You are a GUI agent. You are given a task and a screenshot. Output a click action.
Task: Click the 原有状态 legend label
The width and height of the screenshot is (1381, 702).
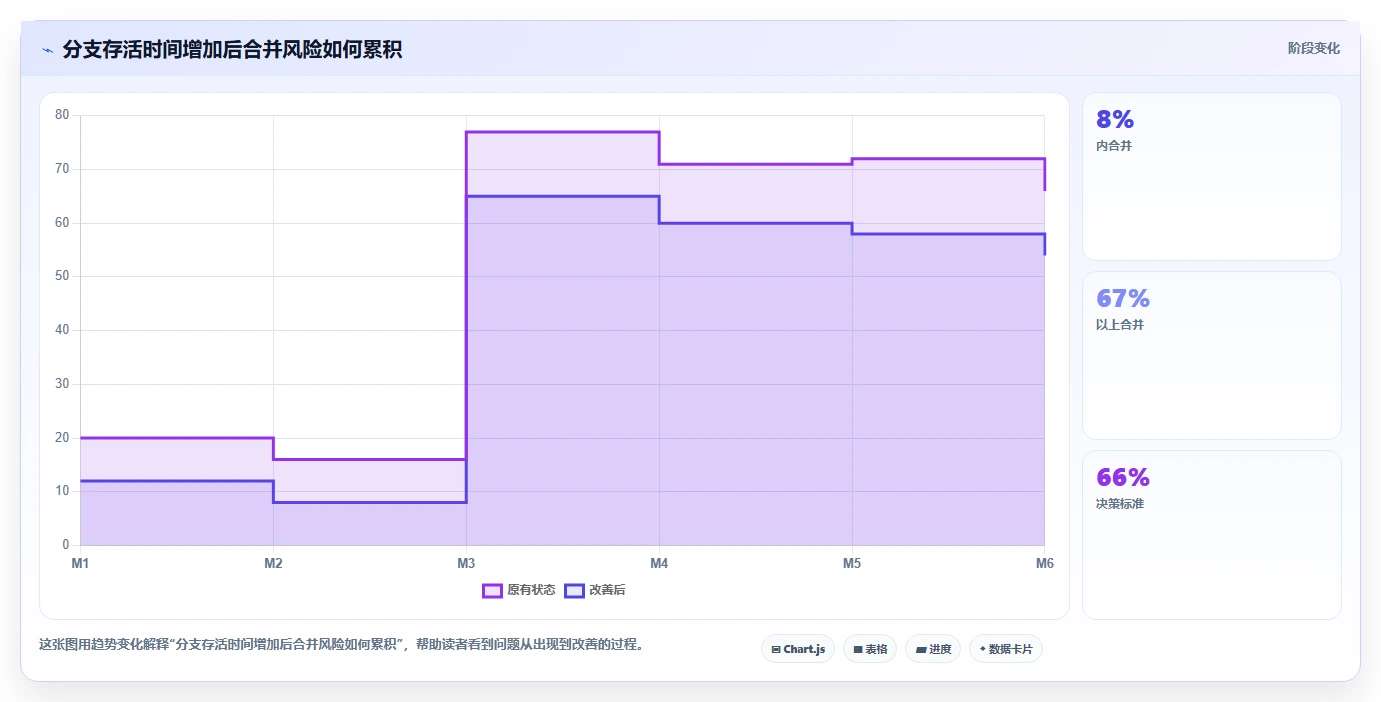pos(531,590)
